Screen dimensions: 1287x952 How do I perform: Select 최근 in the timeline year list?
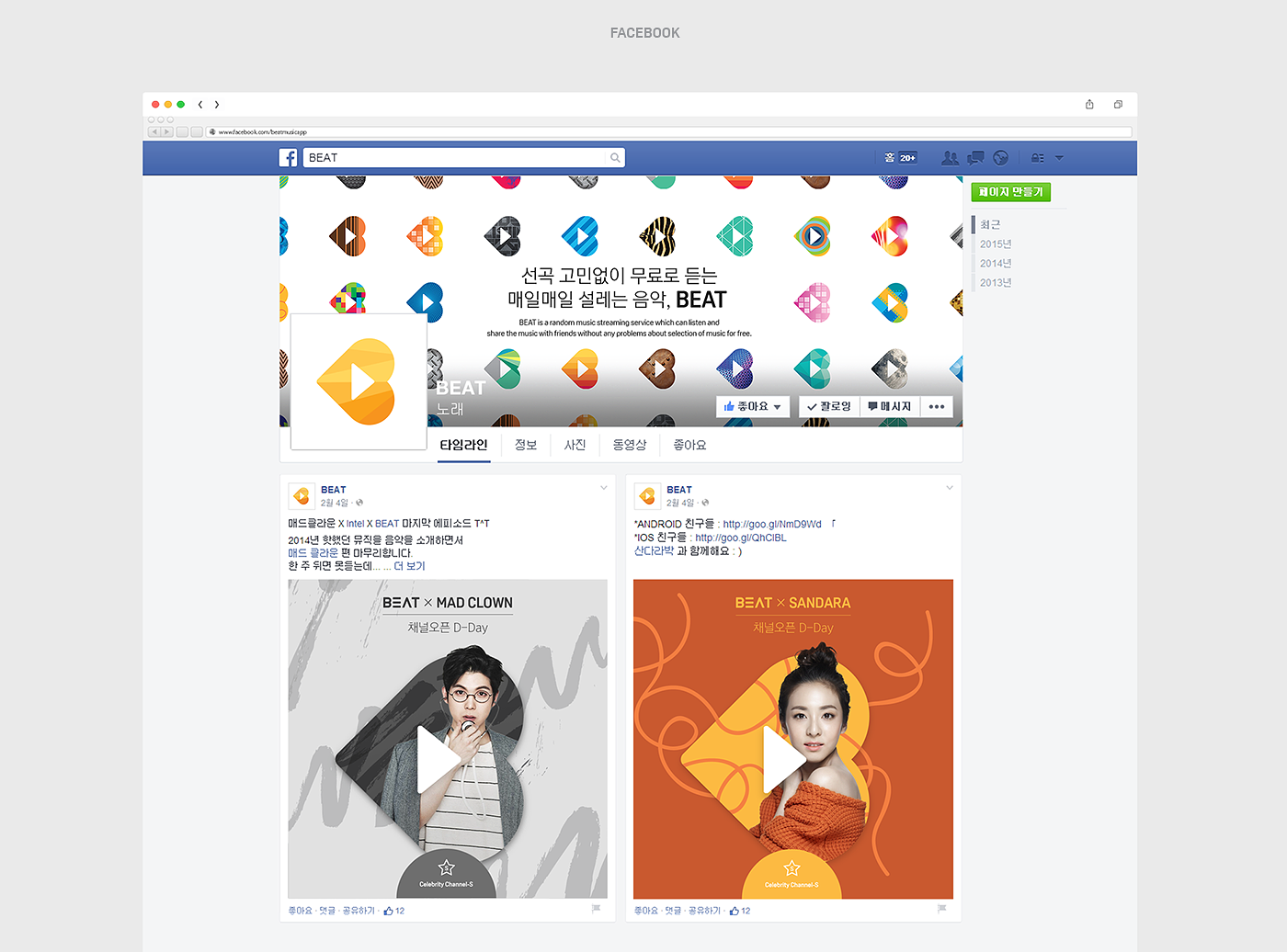pyautogui.click(x=990, y=224)
